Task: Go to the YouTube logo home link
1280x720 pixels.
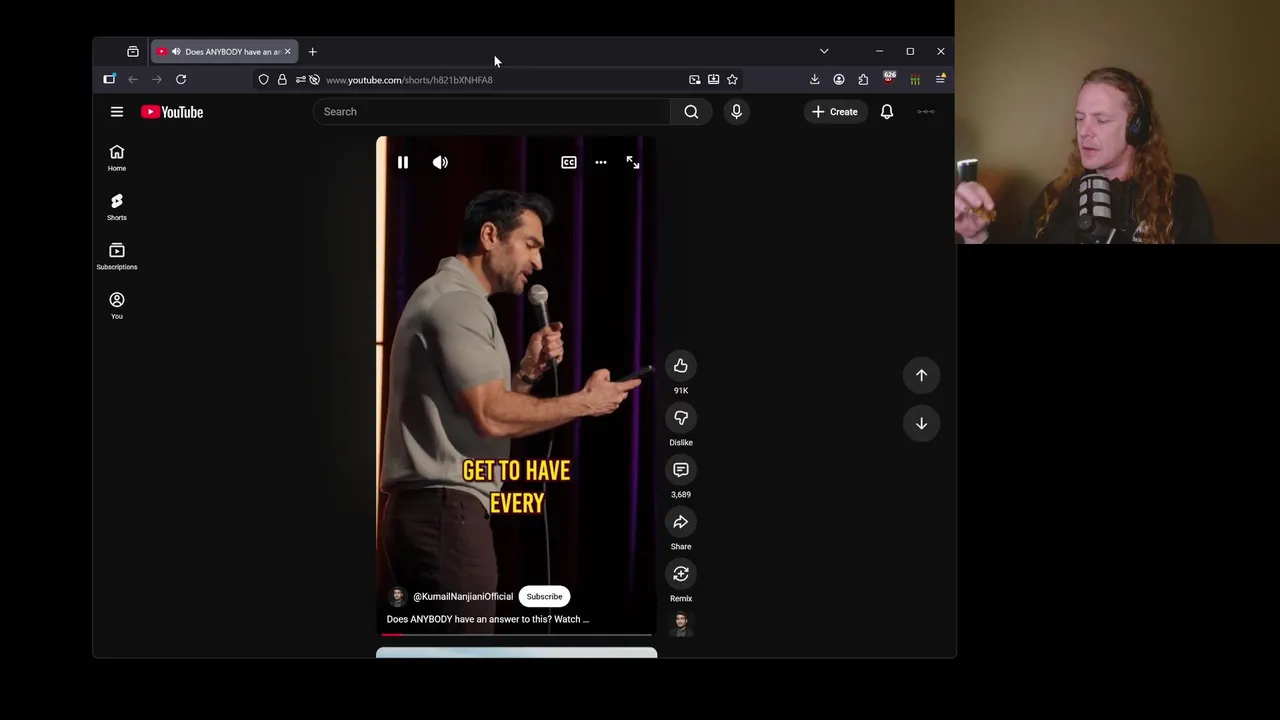Action: (x=172, y=112)
